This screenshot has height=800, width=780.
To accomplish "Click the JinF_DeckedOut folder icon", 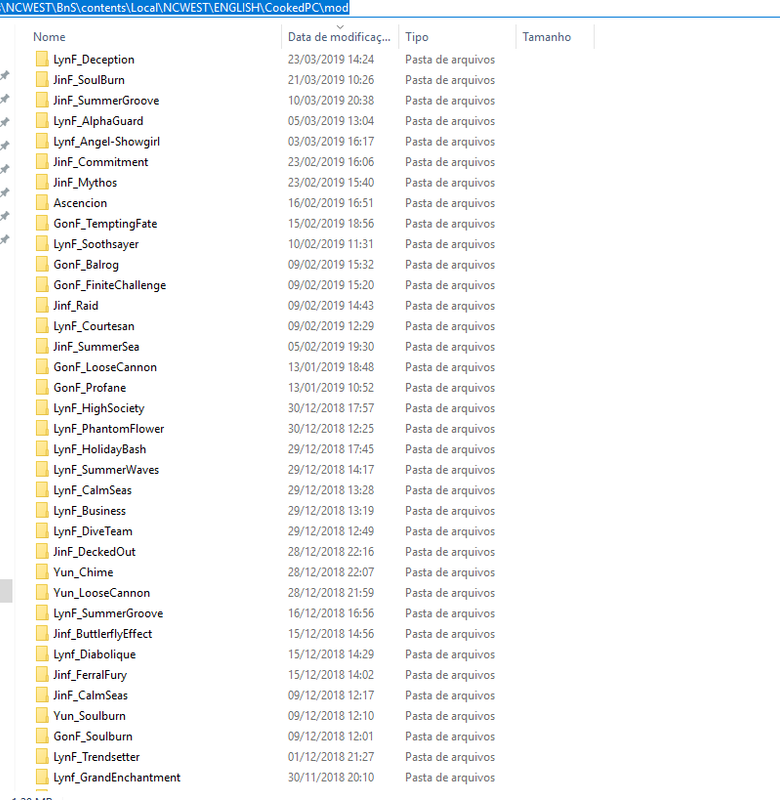I will pyautogui.click(x=42, y=552).
